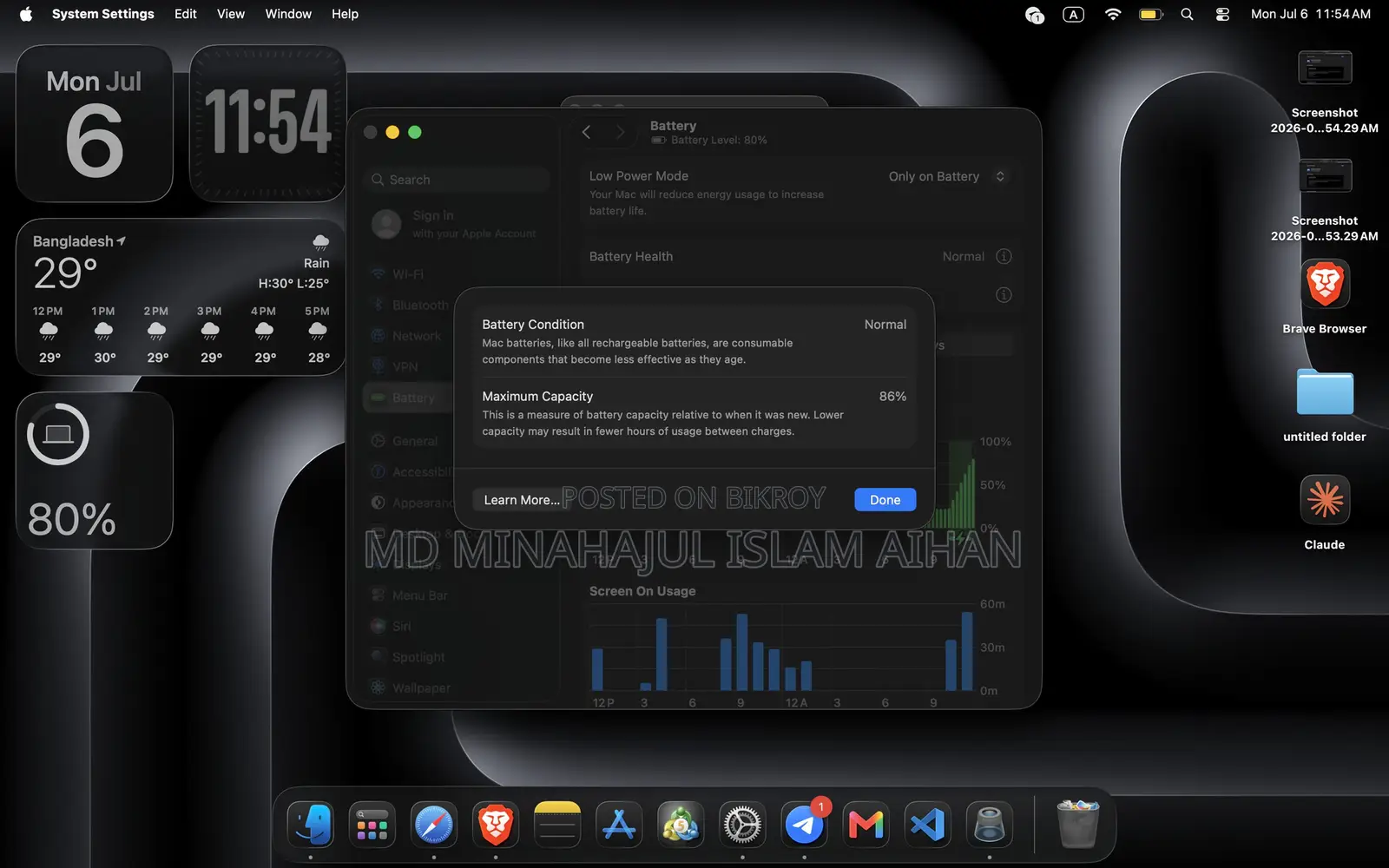Select Appearance in the Settings sidebar

pyautogui.click(x=411, y=503)
